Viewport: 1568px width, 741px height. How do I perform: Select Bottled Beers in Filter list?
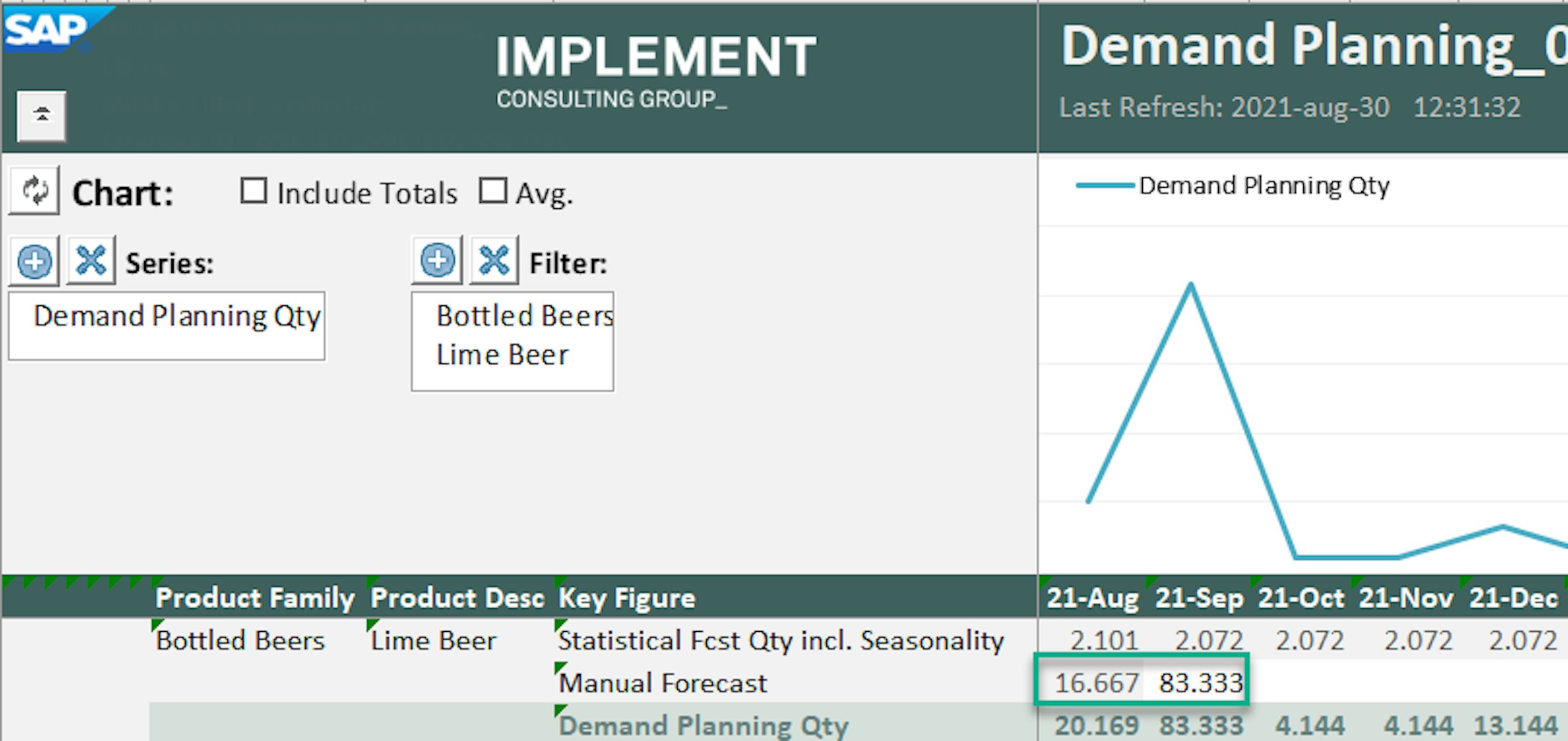point(524,317)
